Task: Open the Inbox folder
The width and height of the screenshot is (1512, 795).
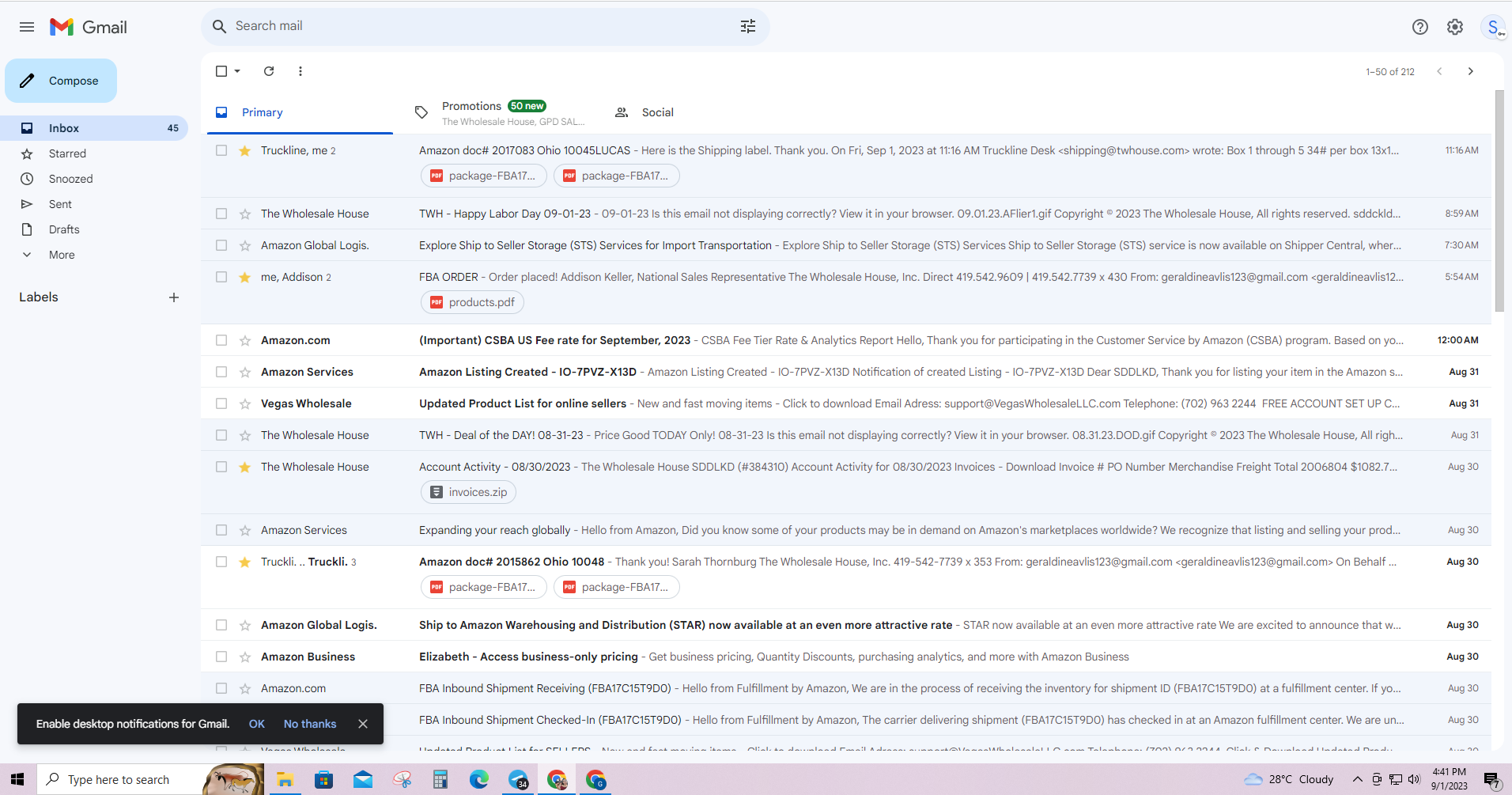Action: tap(94, 128)
